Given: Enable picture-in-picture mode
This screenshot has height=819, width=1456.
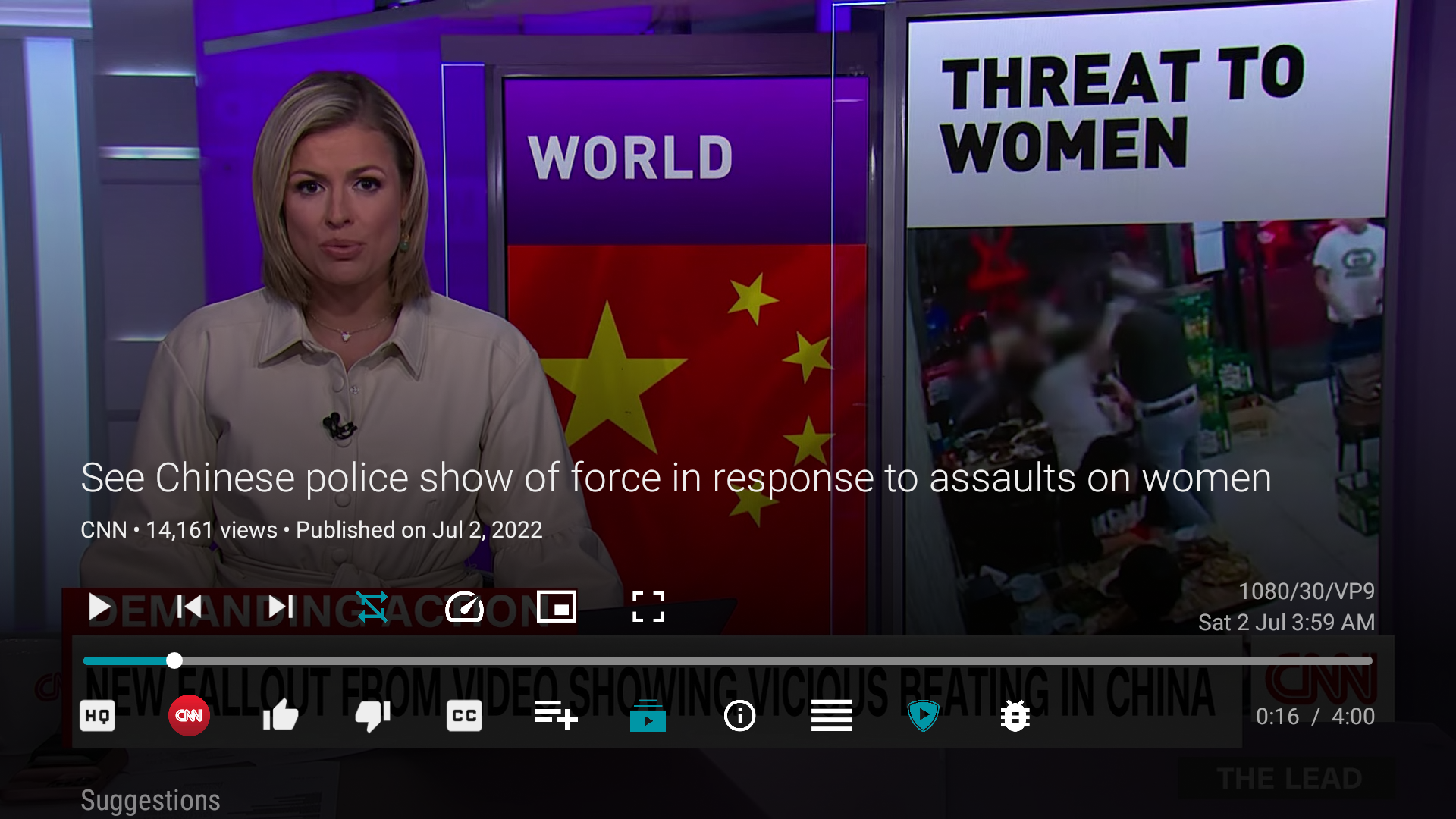Looking at the screenshot, I should 556,607.
